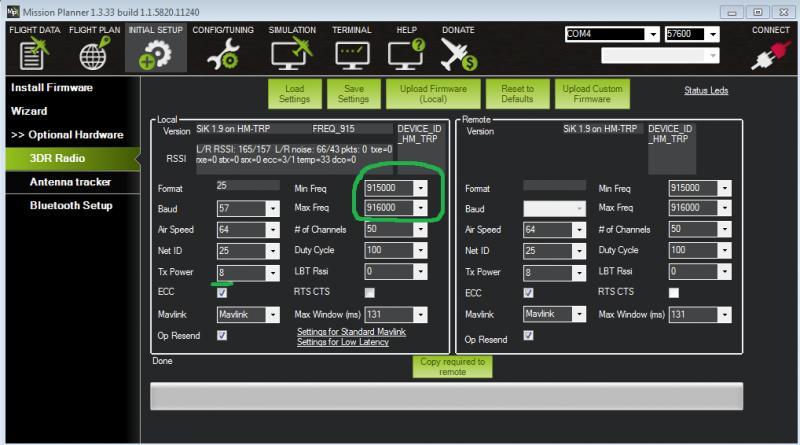Click the Load Settings button

294,94
